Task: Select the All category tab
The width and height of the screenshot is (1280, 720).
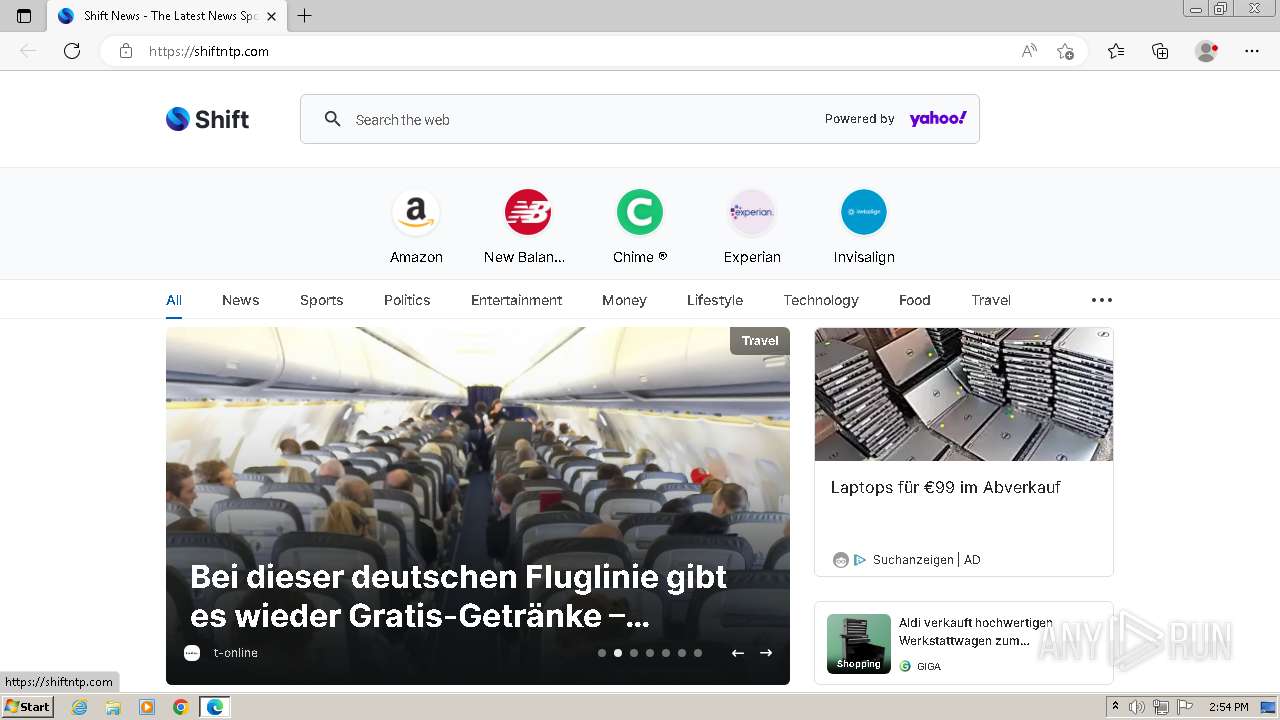Action: pyautogui.click(x=174, y=300)
